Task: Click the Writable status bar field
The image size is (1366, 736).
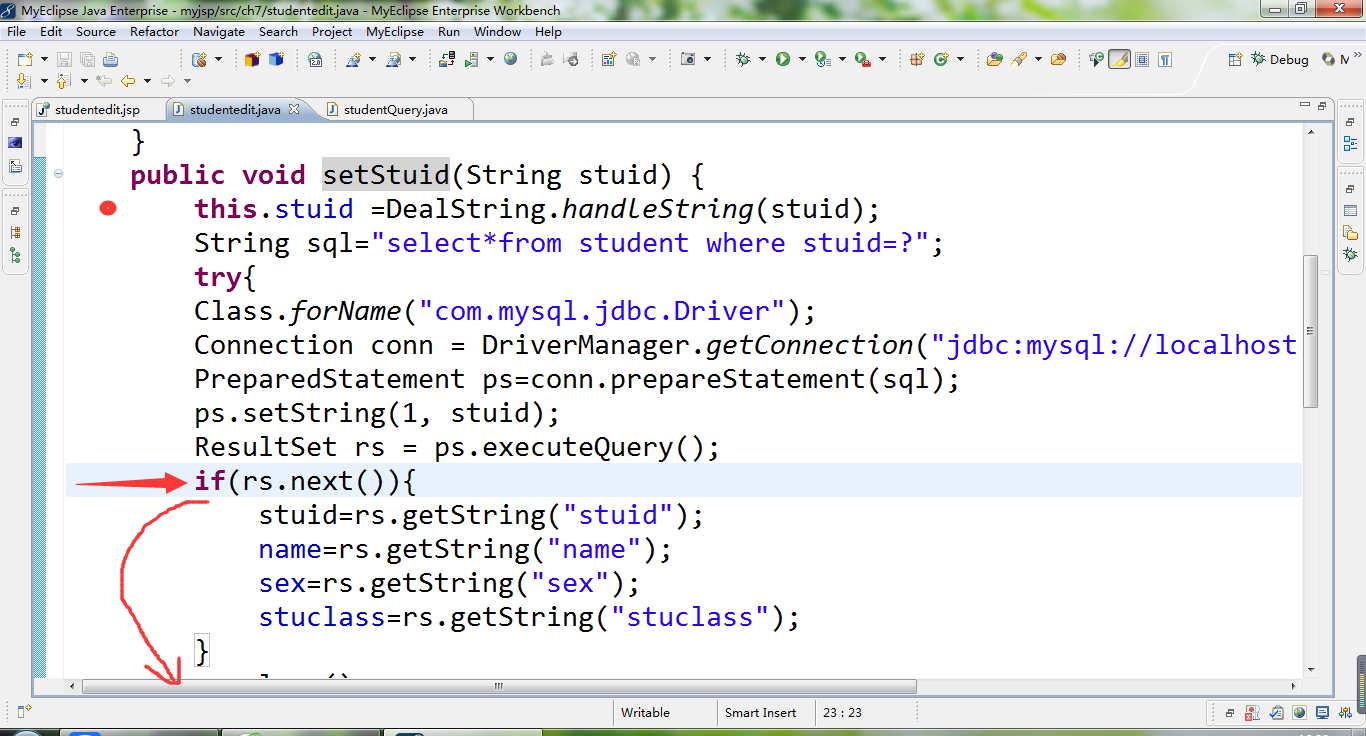Action: pyautogui.click(x=663, y=713)
